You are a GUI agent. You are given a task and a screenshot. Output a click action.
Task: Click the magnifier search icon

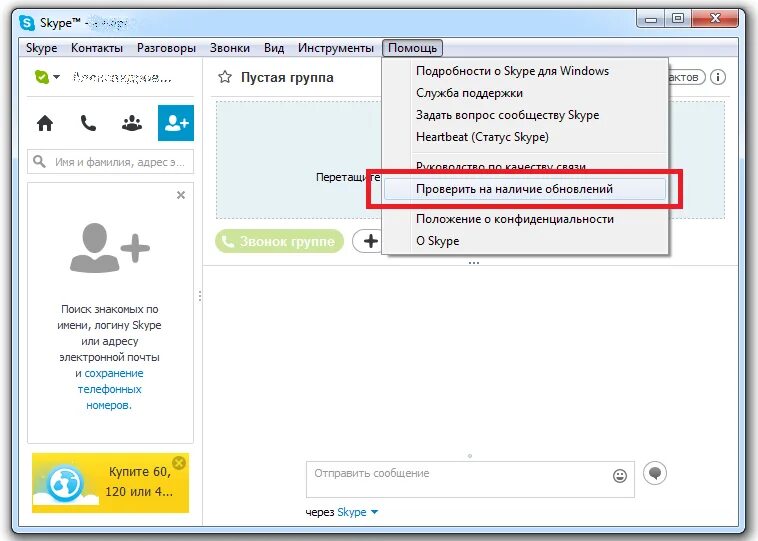click(x=39, y=161)
